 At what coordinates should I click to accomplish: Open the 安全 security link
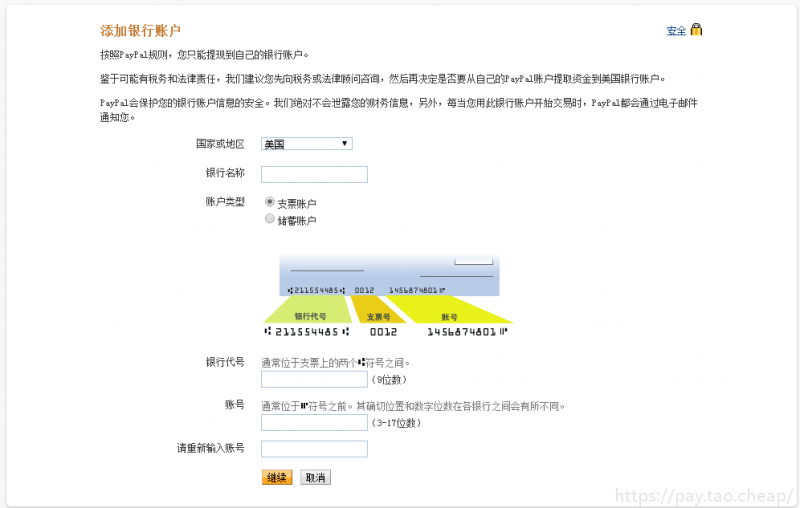[677, 31]
